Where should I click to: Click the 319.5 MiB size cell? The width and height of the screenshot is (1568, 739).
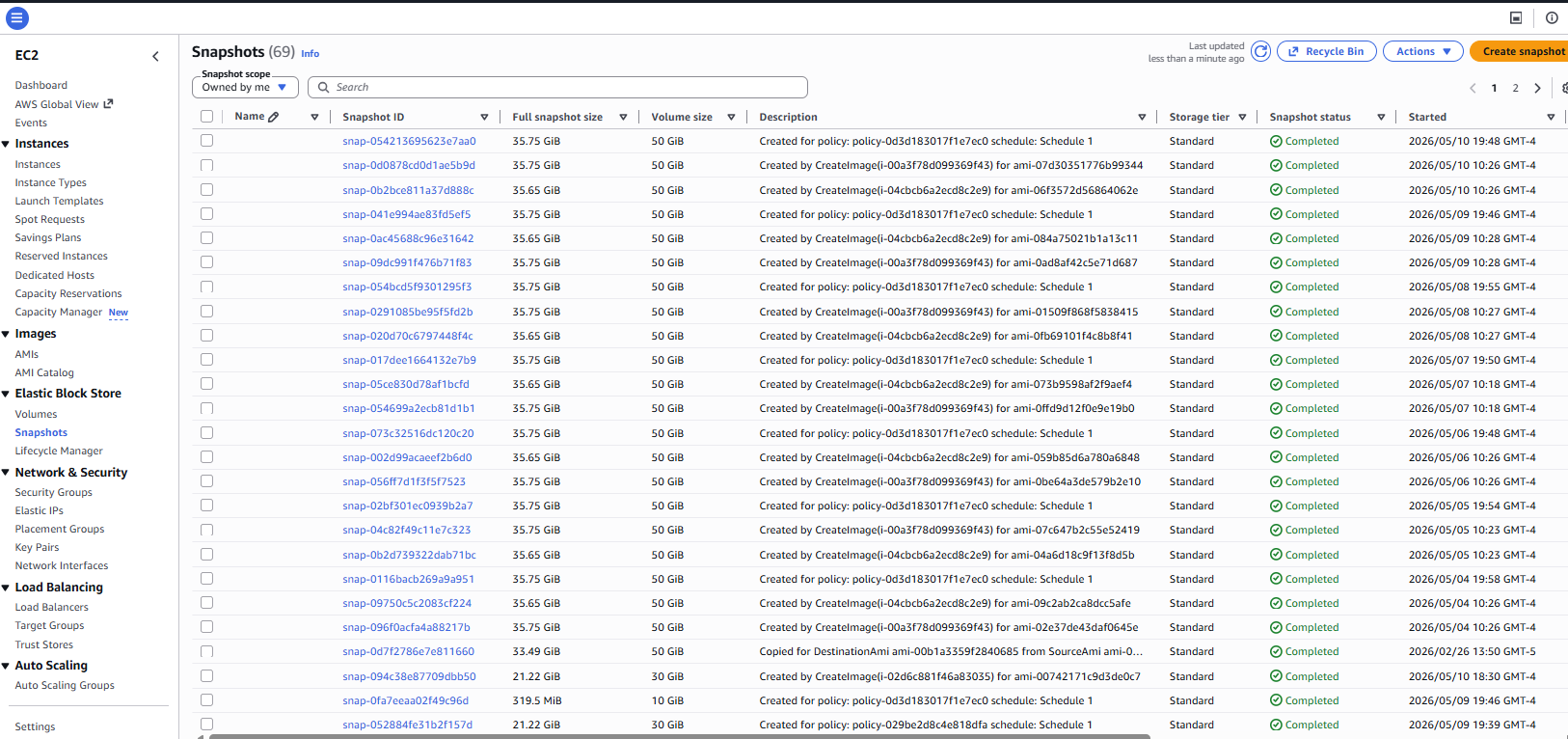(x=537, y=700)
